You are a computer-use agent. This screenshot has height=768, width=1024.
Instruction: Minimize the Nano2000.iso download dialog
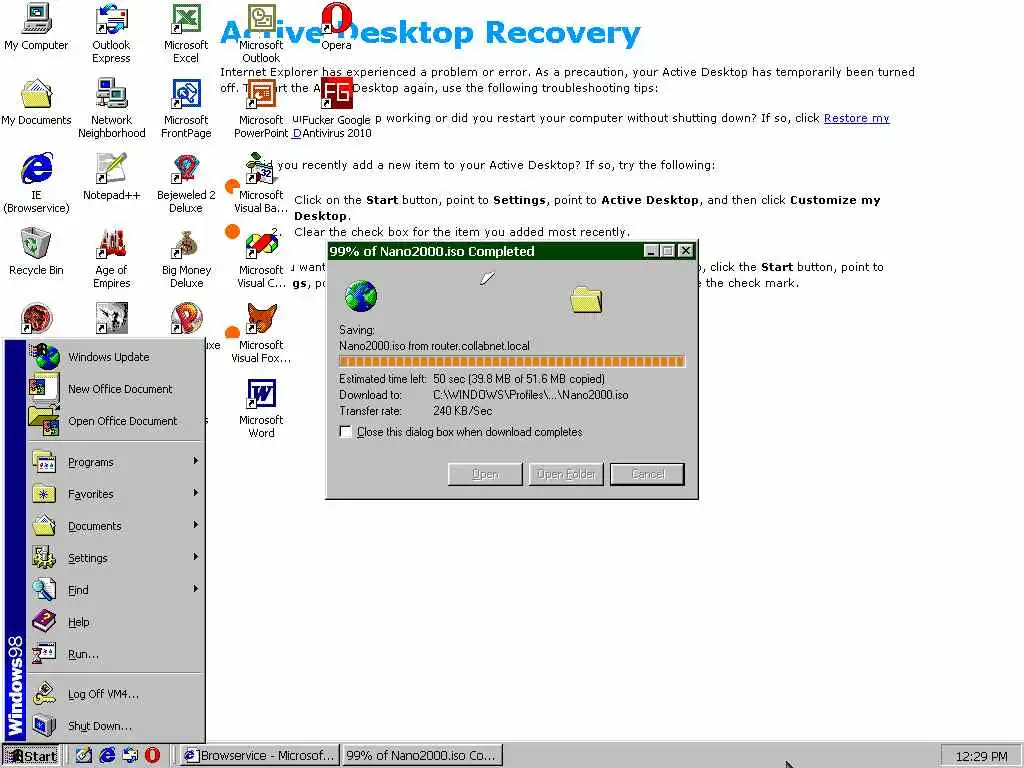tap(650, 251)
